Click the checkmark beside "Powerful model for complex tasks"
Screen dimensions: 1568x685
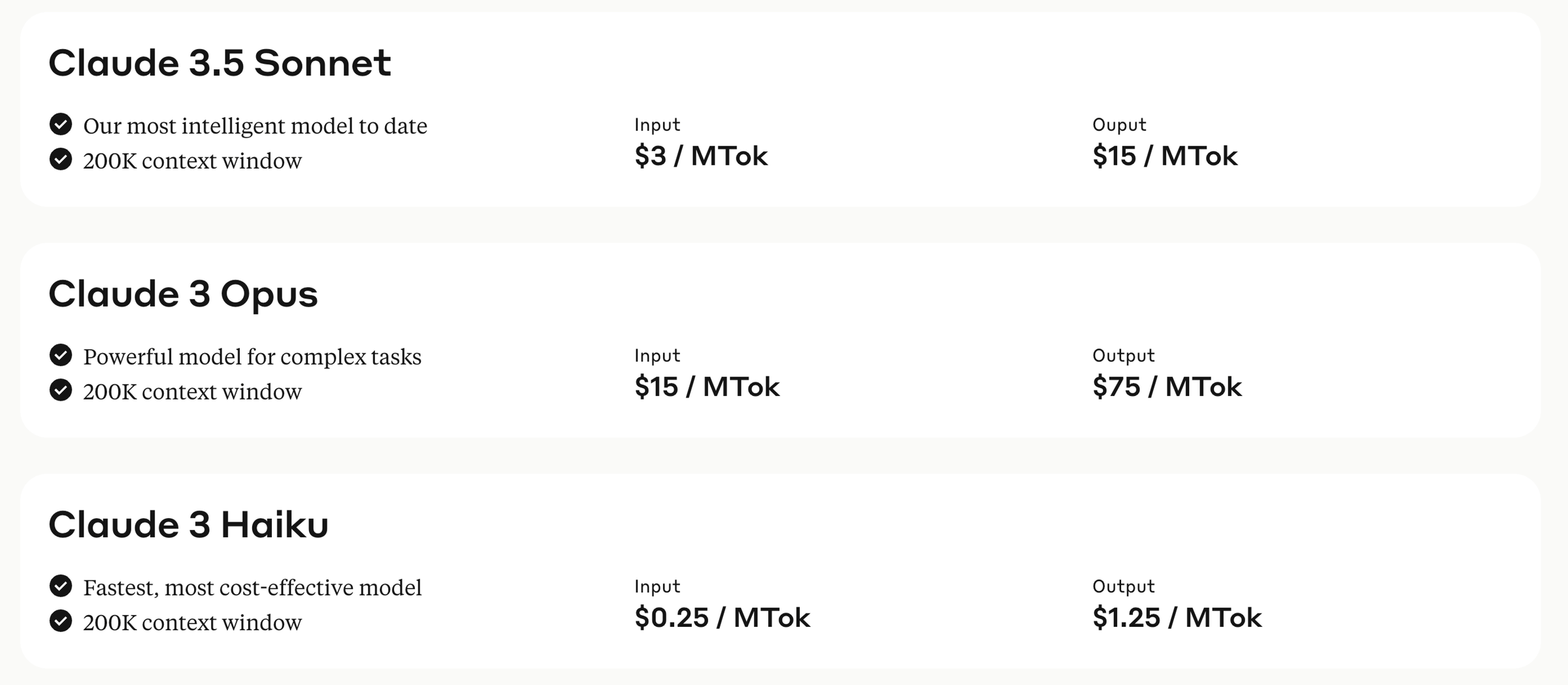pyautogui.click(x=61, y=355)
